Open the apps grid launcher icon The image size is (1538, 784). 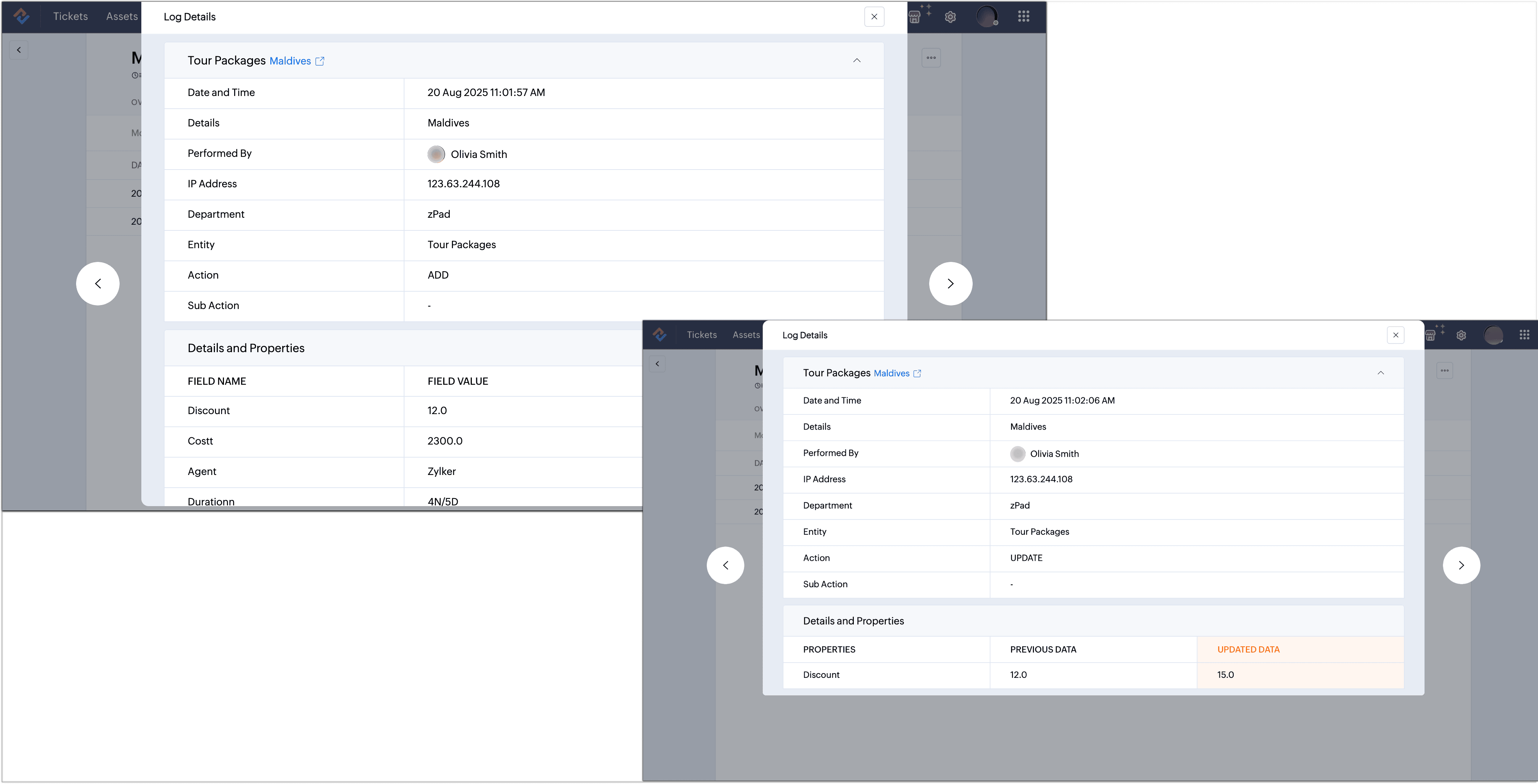pos(1024,17)
